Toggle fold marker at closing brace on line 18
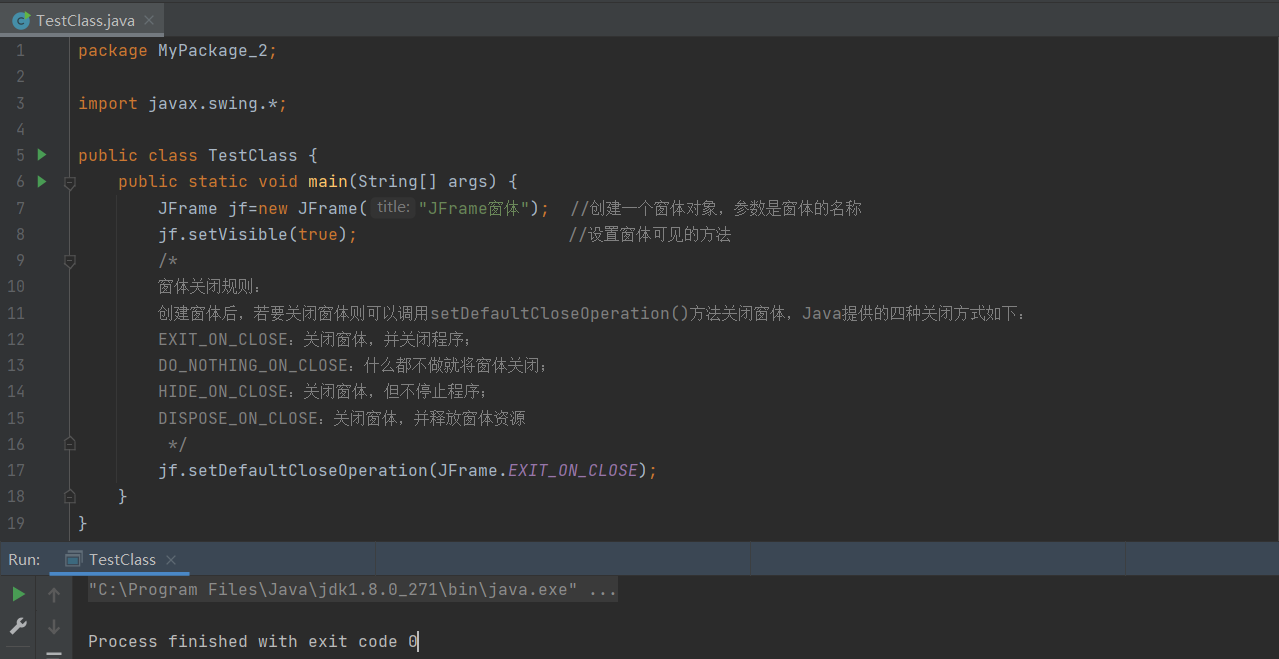The image size is (1279, 659). (69, 496)
